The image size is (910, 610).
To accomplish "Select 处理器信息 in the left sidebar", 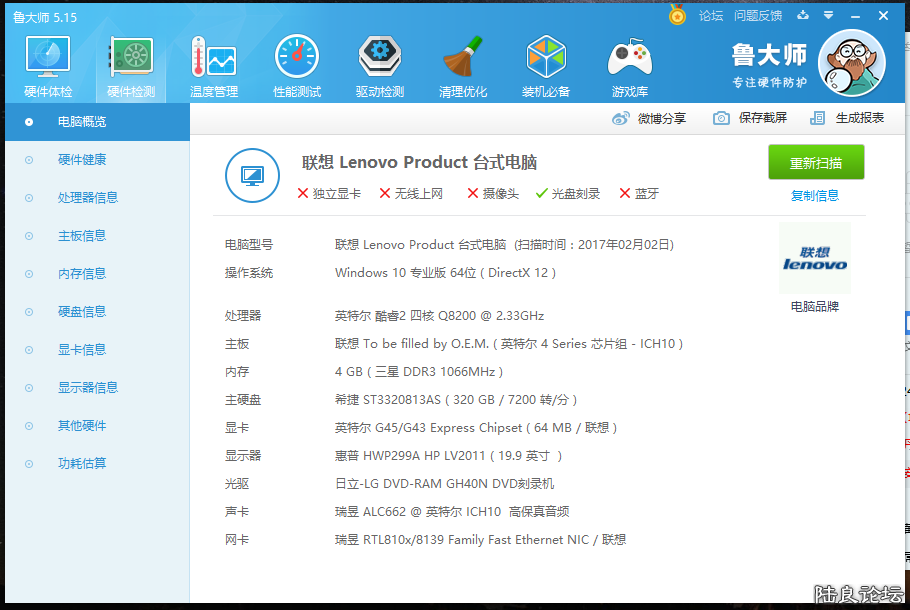I will (88, 198).
